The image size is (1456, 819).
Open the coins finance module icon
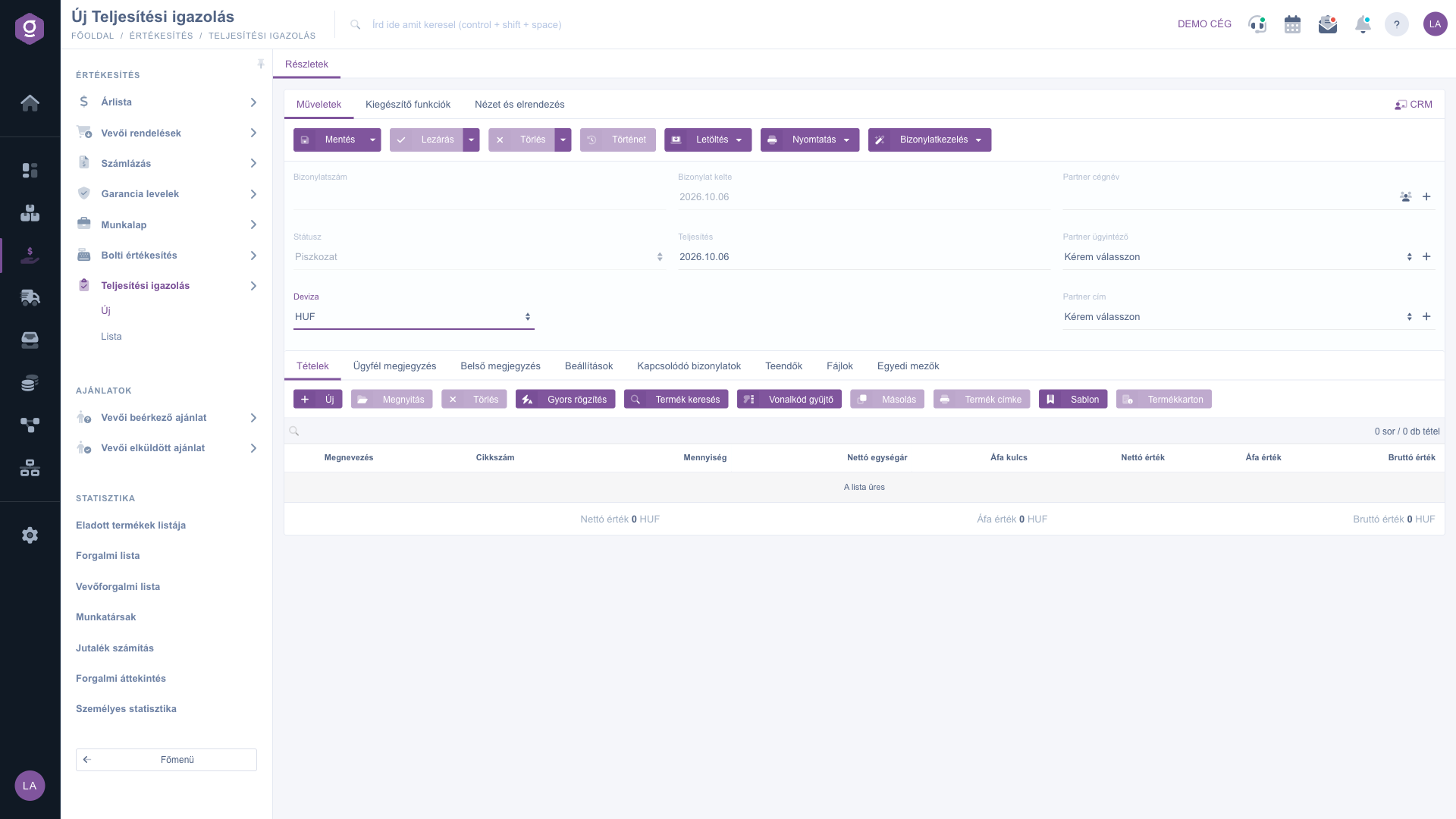[30, 383]
